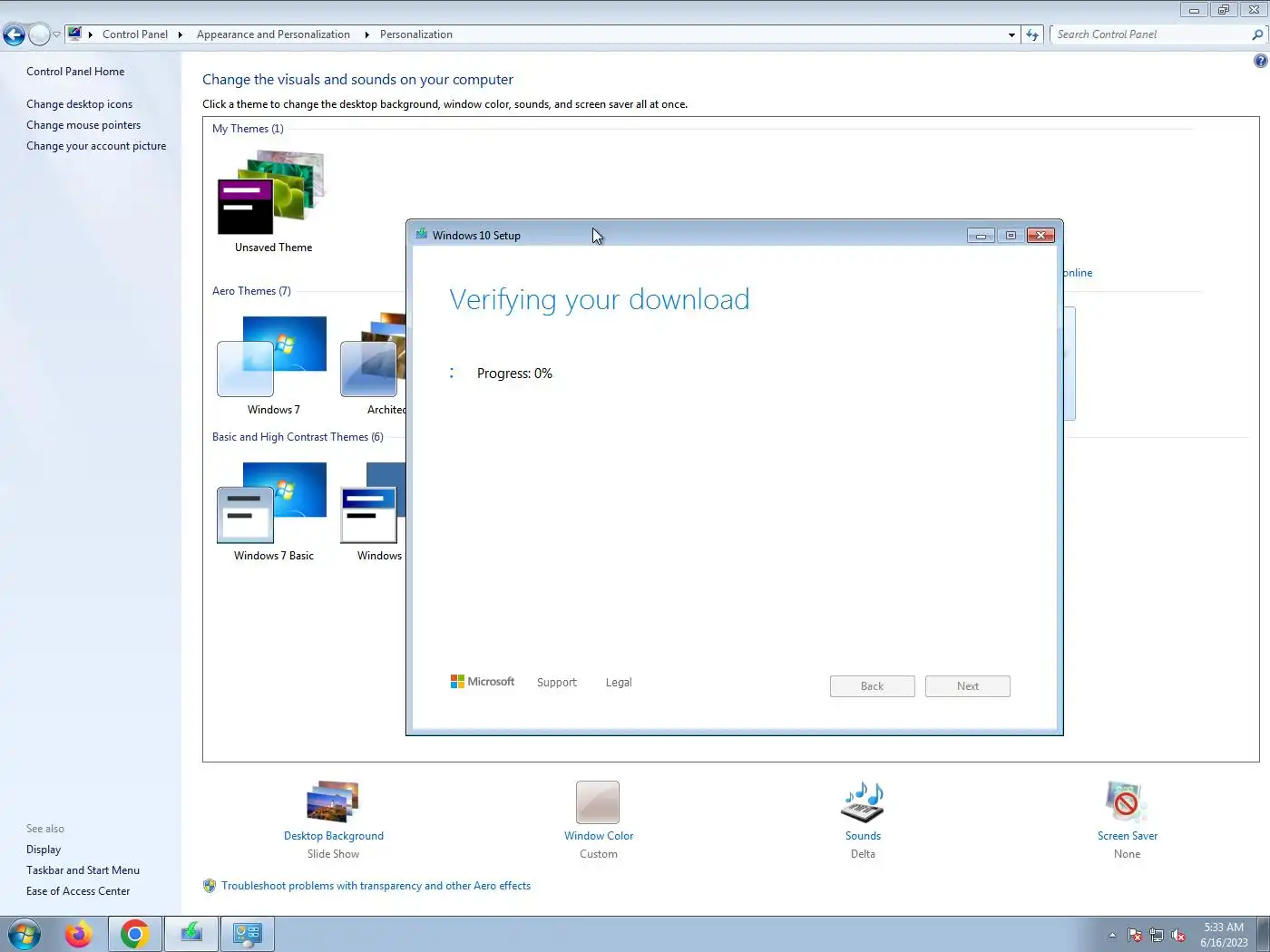Click the Back navigation arrow
1270x952 pixels.
14,34
